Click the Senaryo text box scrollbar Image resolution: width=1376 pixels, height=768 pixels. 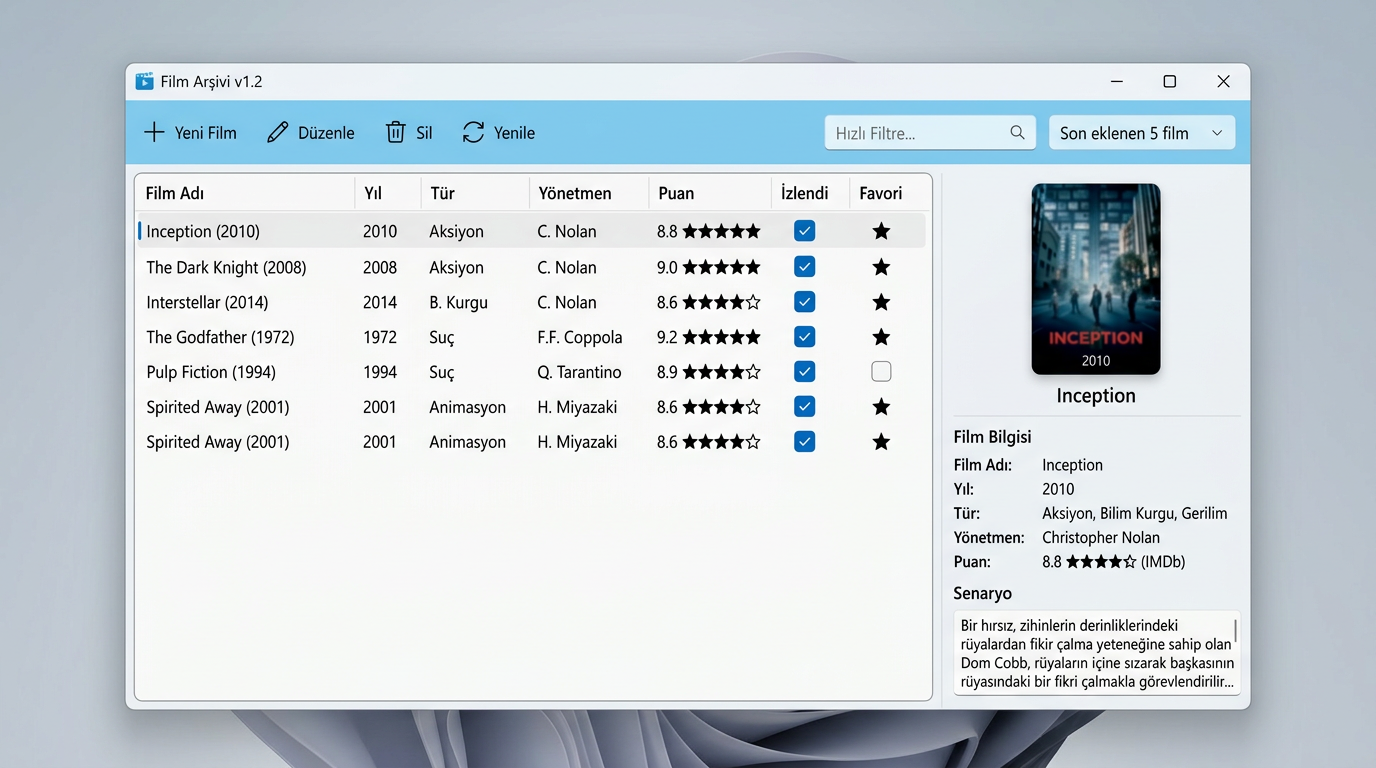pos(1236,631)
